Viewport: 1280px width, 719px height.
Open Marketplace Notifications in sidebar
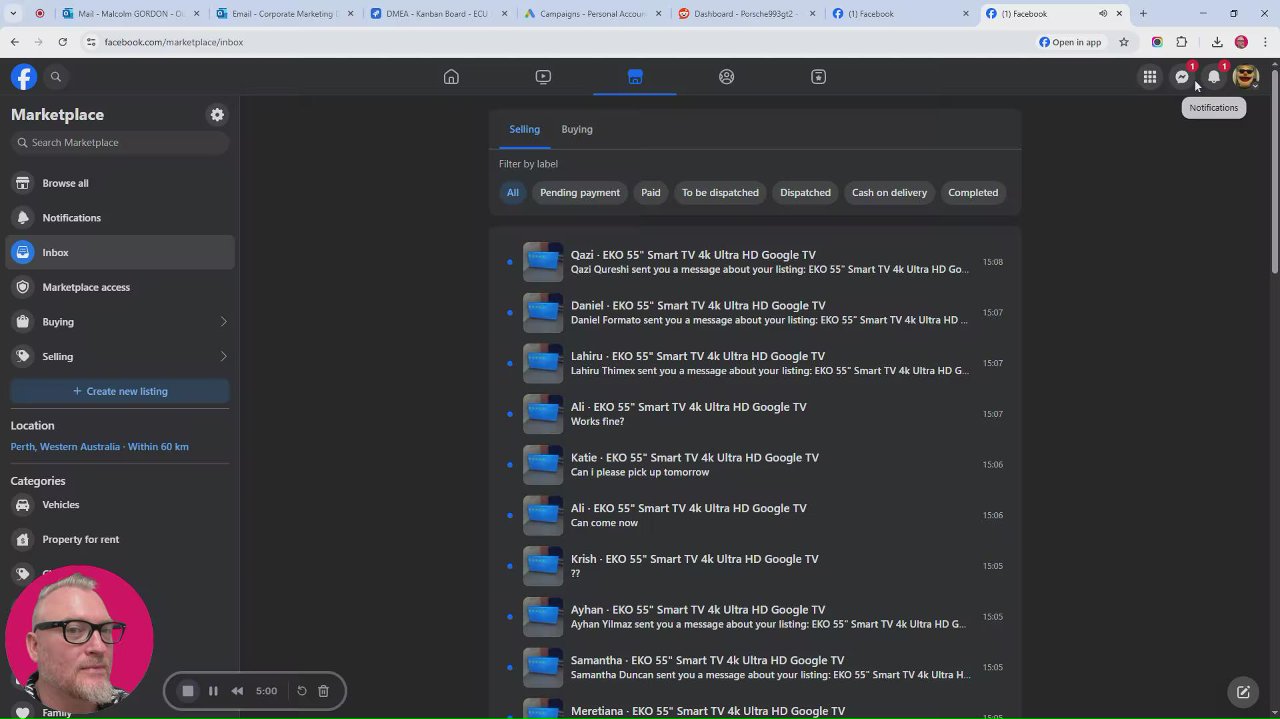(120, 218)
